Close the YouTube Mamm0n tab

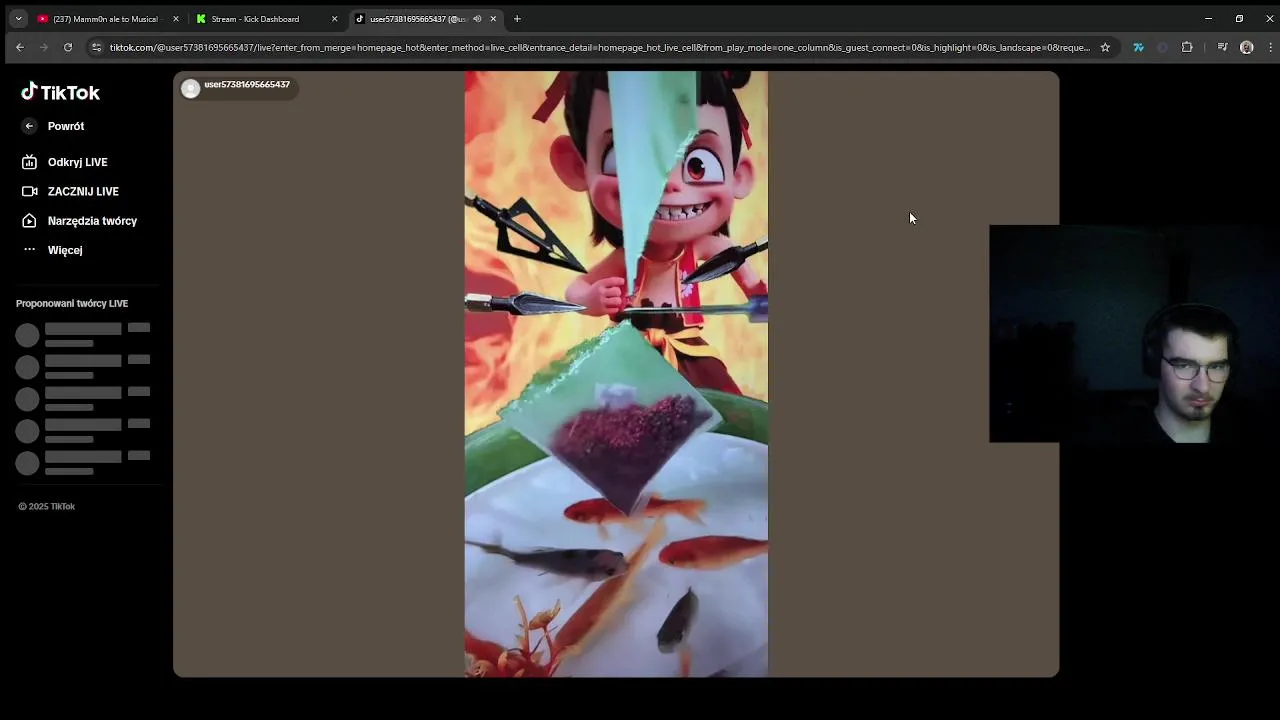point(176,19)
